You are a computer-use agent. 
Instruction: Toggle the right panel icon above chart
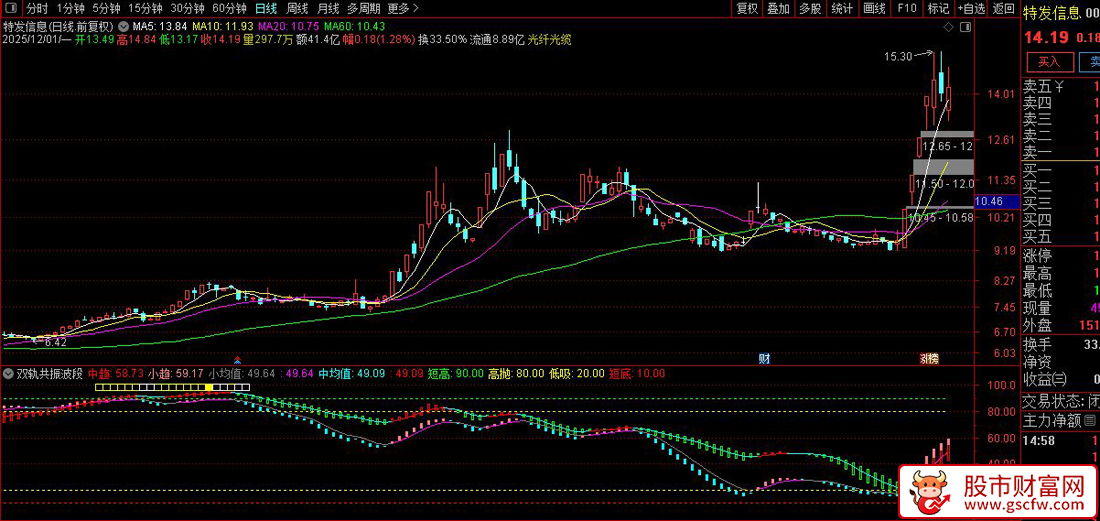pyautogui.click(x=966, y=27)
